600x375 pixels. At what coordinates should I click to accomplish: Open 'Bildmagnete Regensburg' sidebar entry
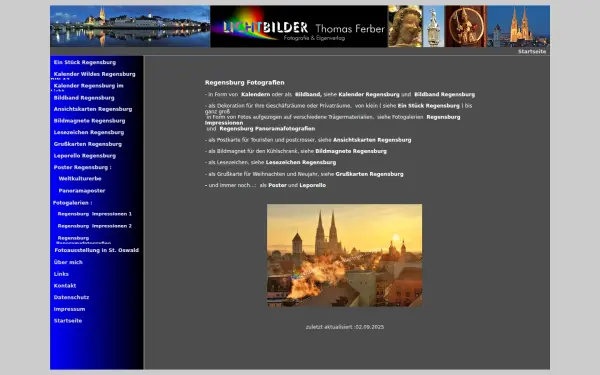click(x=89, y=121)
